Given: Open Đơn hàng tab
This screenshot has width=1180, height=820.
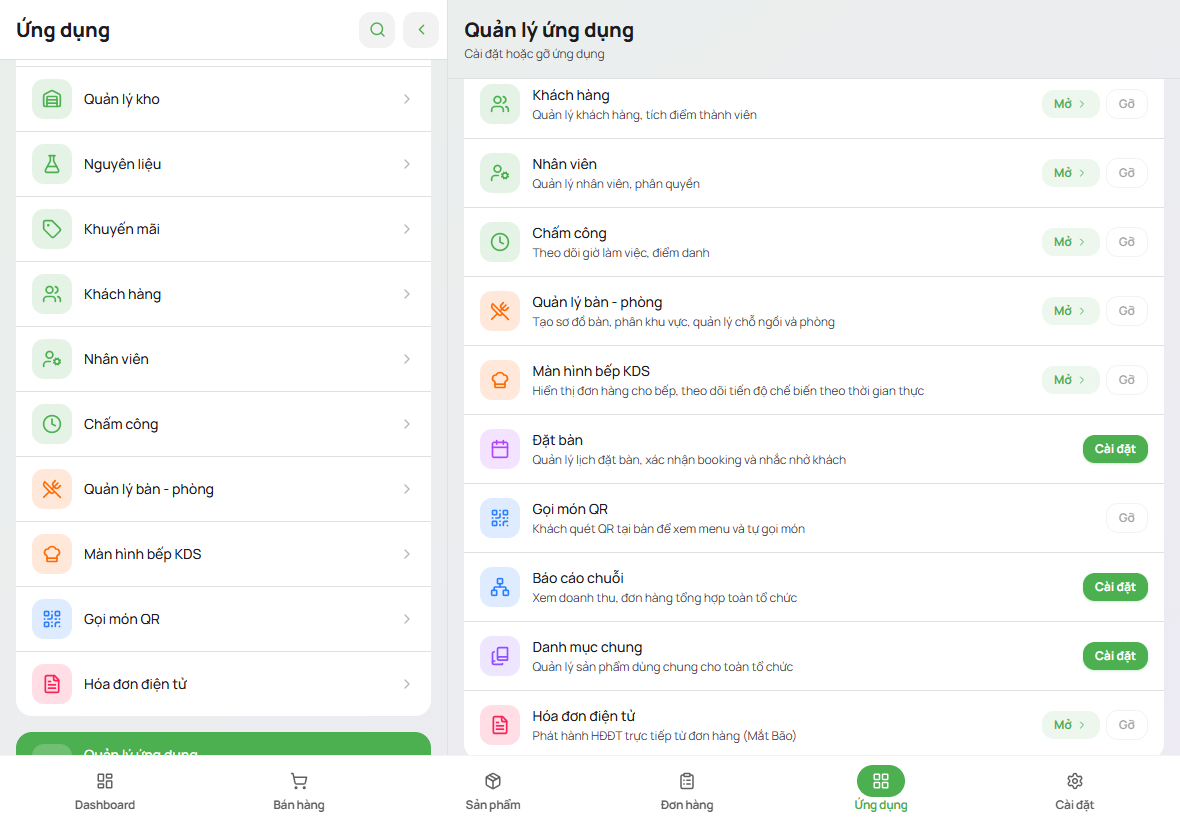Looking at the screenshot, I should [687, 790].
